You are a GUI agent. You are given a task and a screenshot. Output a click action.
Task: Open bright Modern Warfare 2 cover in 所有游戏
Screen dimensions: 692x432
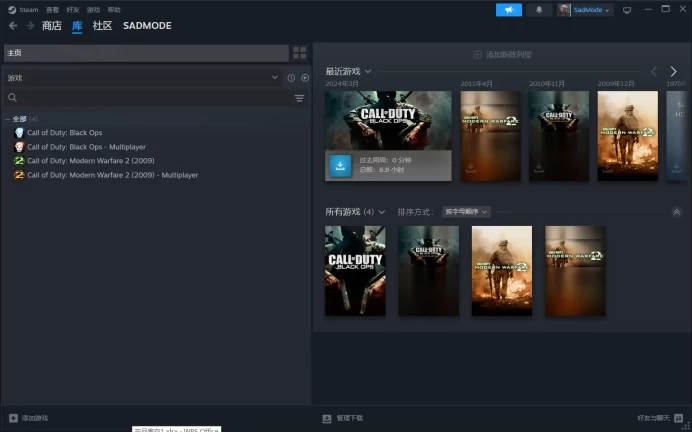pyautogui.click(x=502, y=271)
